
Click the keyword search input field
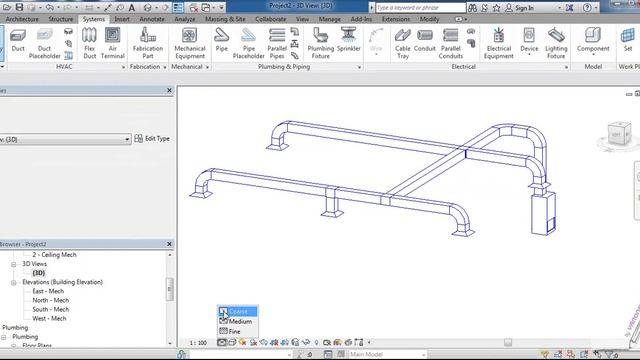[x=420, y=8]
